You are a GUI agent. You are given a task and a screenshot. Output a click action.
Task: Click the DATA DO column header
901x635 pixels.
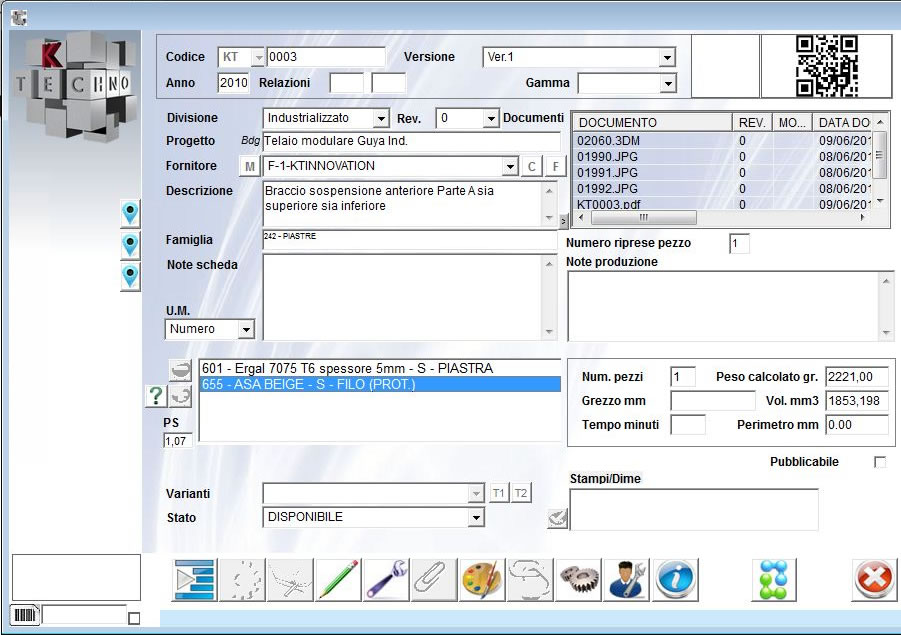(x=843, y=122)
